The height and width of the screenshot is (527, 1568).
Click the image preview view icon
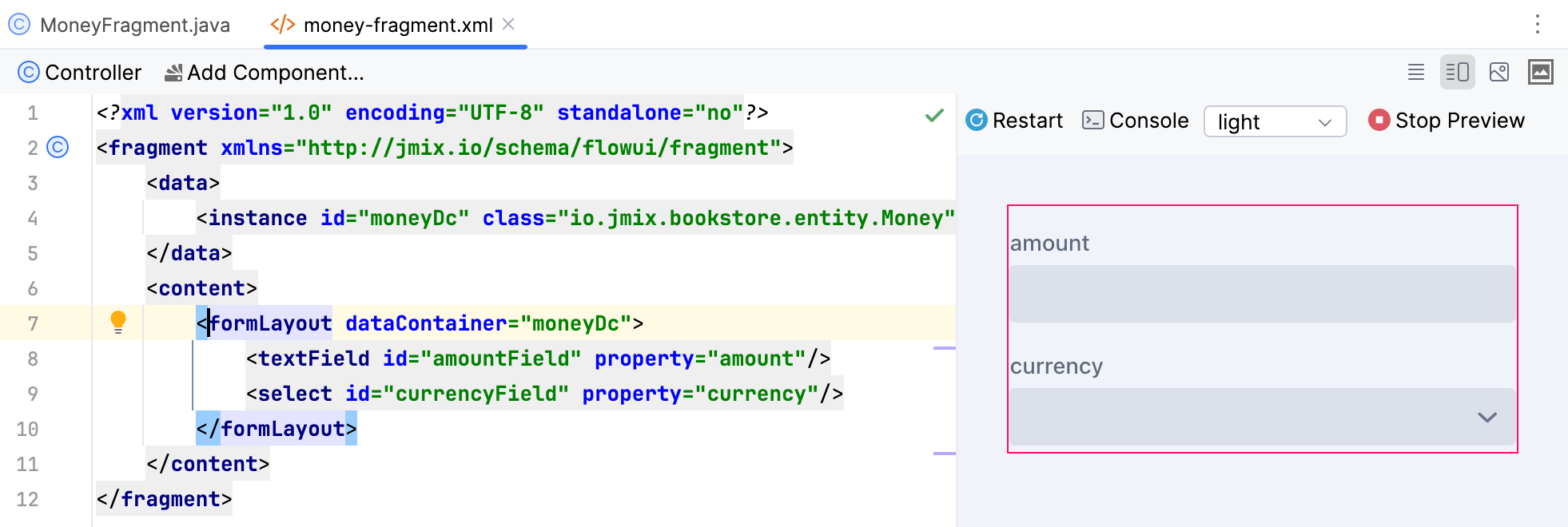1541,72
